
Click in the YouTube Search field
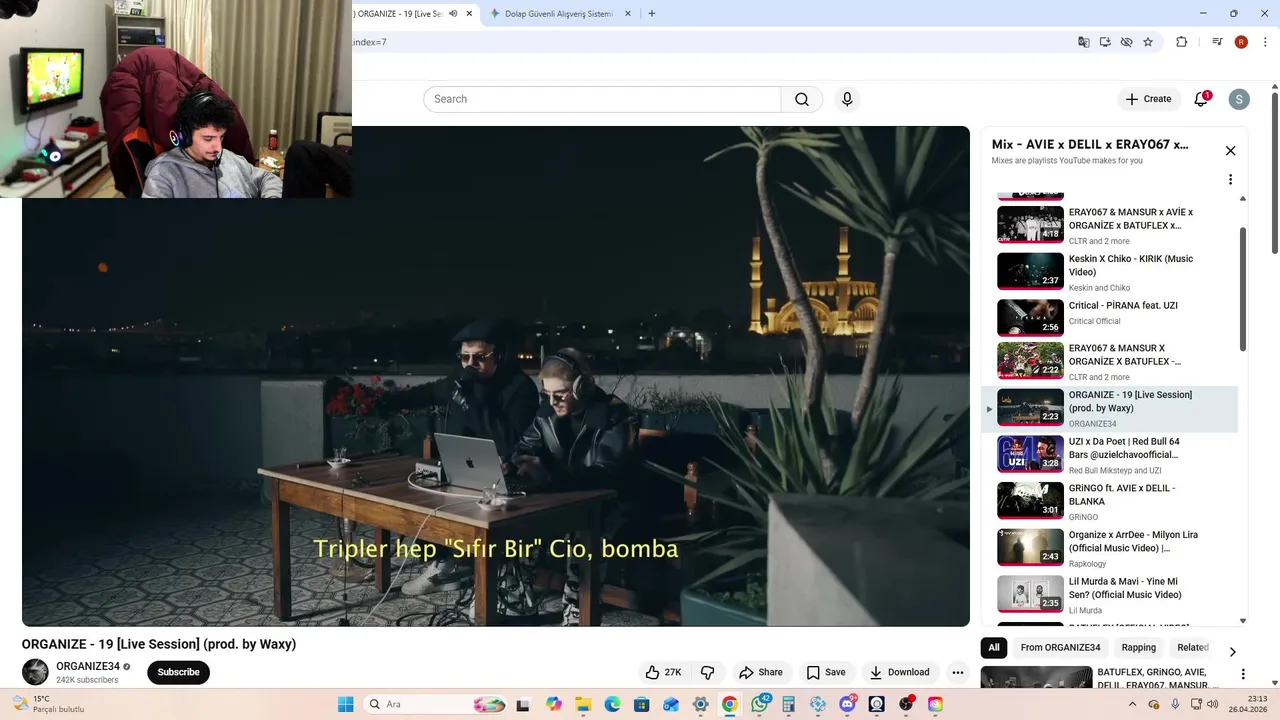tap(602, 99)
